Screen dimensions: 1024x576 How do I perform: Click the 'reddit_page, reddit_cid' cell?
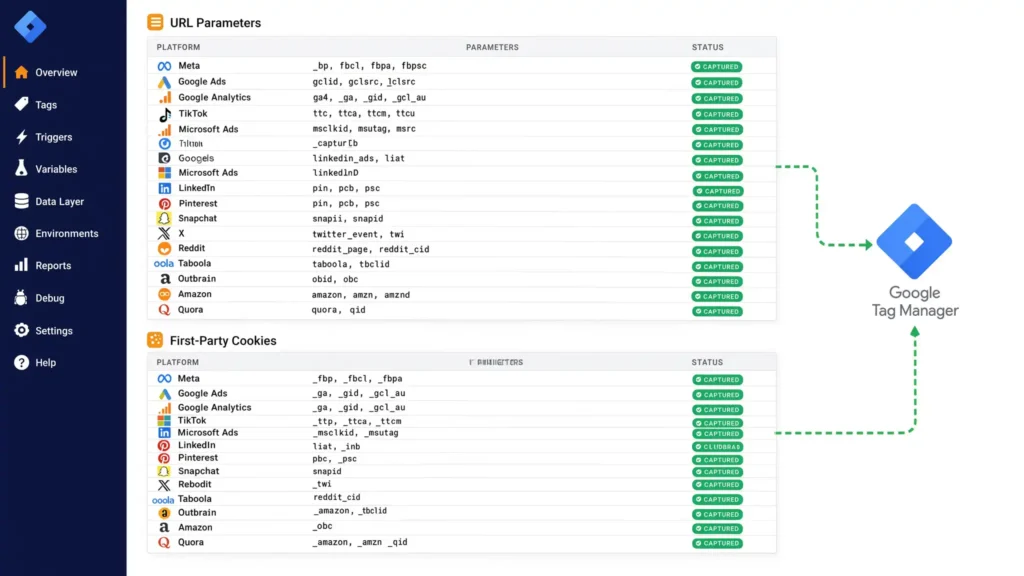coord(370,249)
